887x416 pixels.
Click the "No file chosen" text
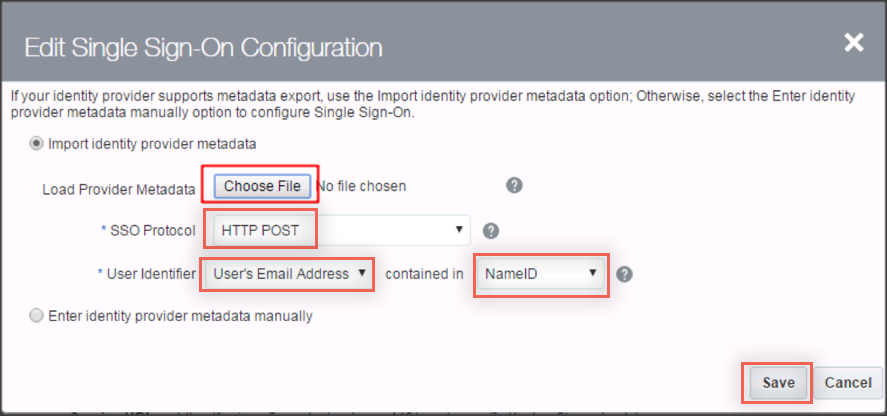pyautogui.click(x=361, y=186)
